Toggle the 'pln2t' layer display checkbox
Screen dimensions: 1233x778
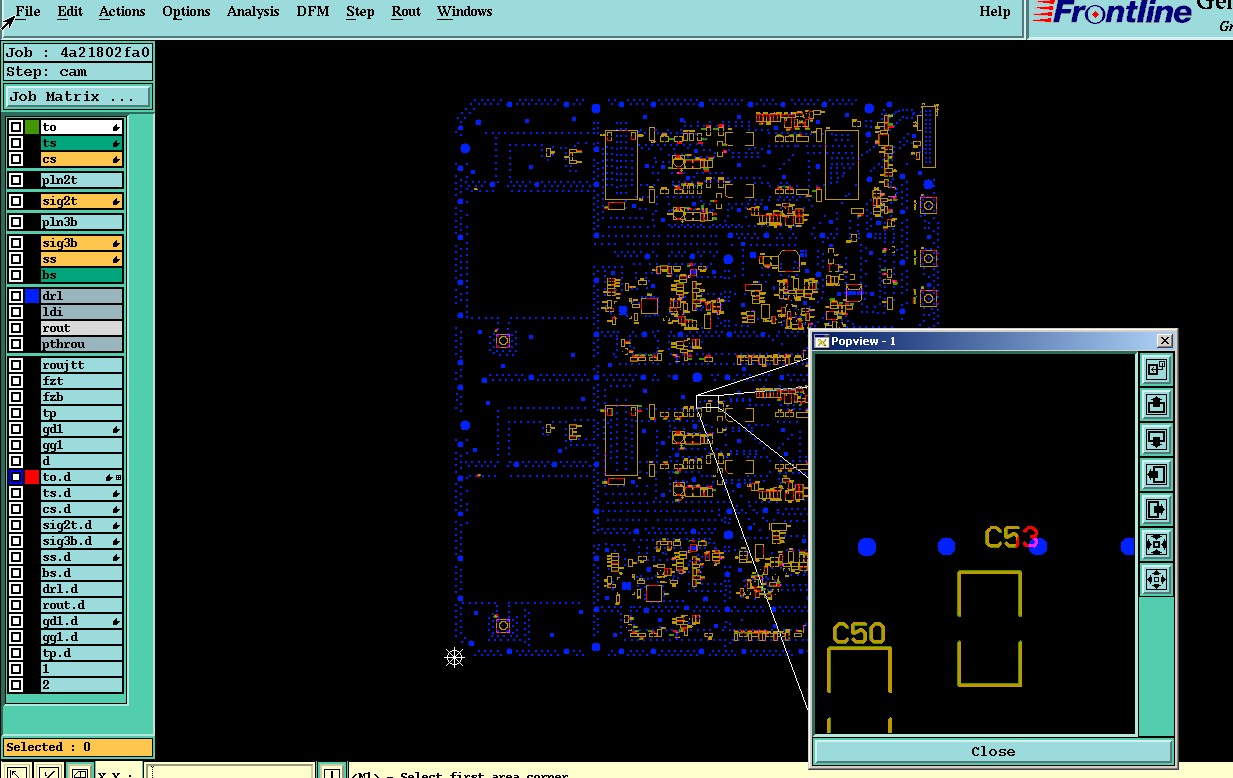[16, 180]
